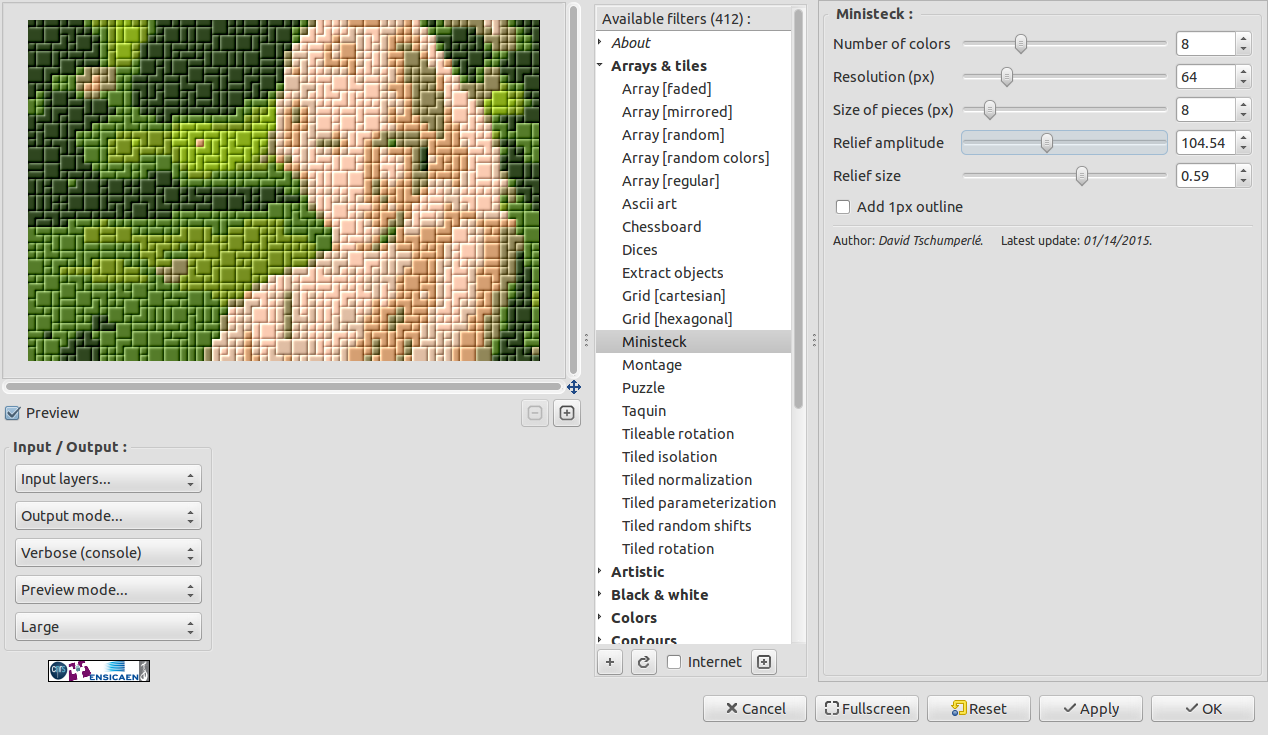Click the Relief size slider
The width and height of the screenshot is (1268, 735).
[1064, 176]
